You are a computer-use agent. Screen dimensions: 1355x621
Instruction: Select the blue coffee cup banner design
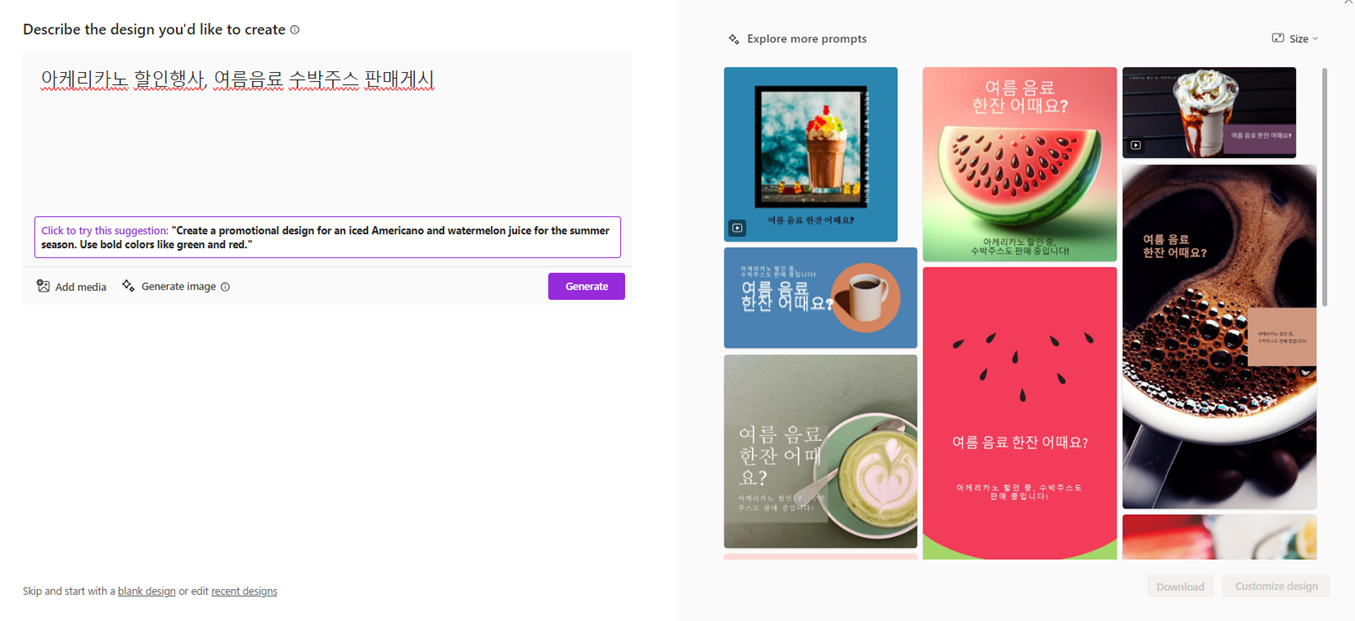click(x=820, y=298)
